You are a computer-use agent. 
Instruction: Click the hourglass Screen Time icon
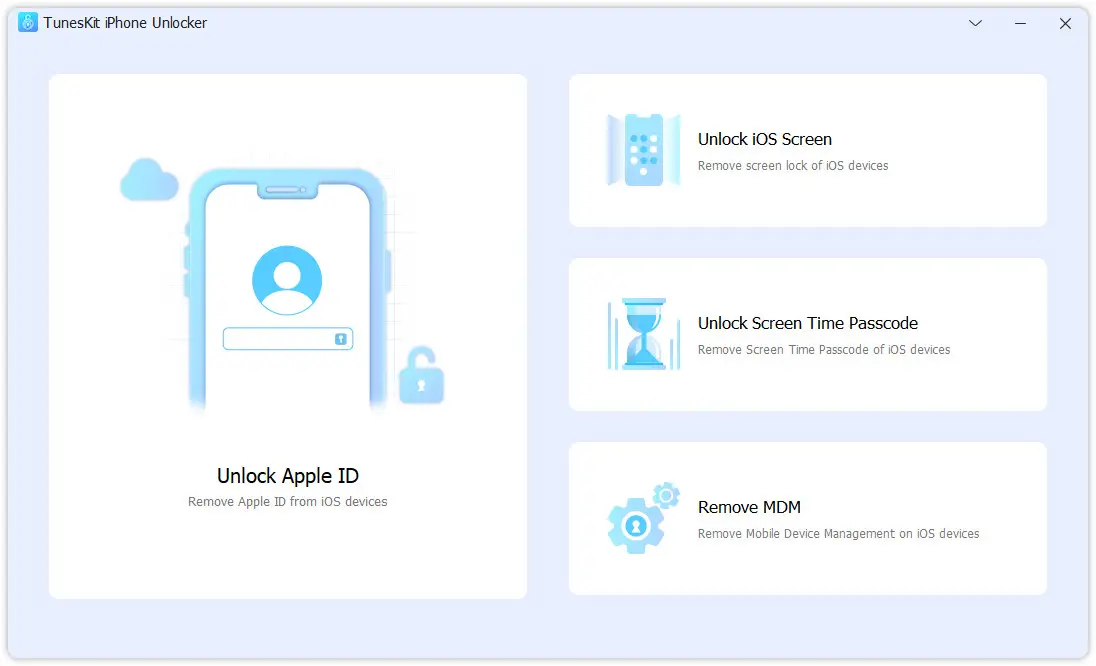[644, 334]
